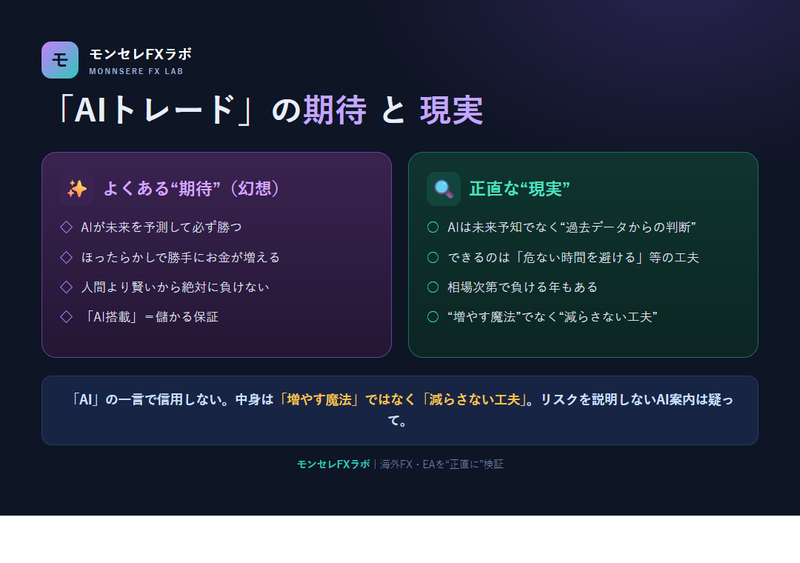The width and height of the screenshot is (800, 563).
Task: Click the text AIが未来を予測して必ず勝つ
Action: (161, 227)
